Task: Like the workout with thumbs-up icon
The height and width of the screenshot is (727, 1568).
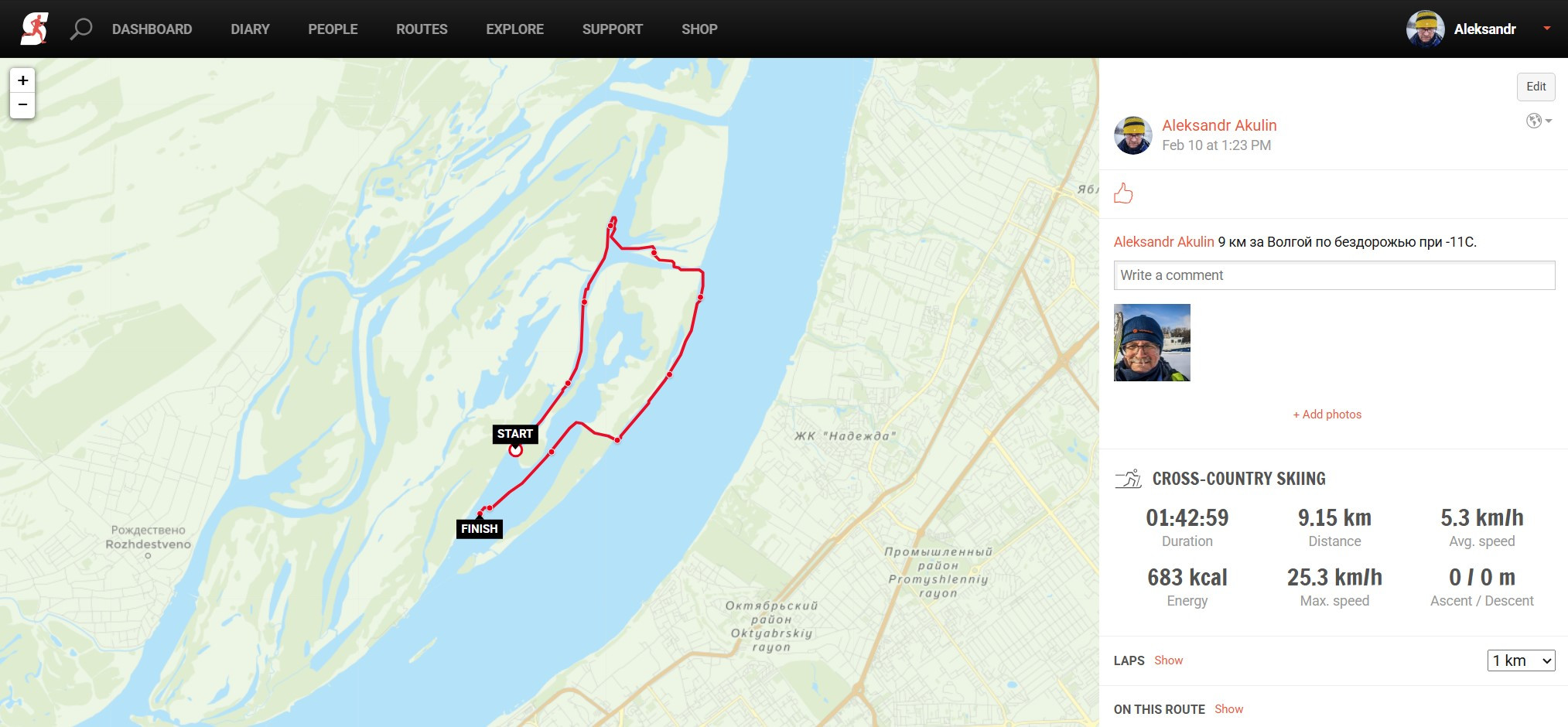Action: 1123,193
